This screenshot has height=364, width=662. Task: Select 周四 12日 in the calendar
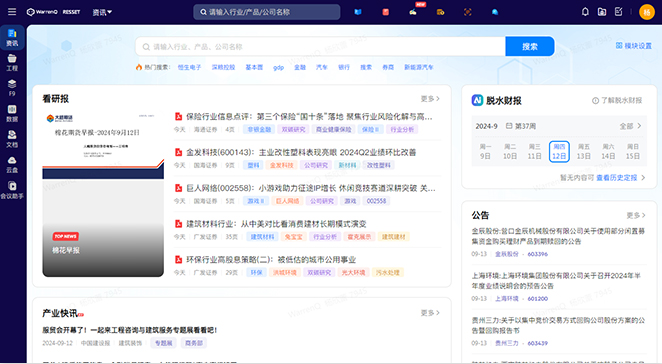click(x=559, y=152)
